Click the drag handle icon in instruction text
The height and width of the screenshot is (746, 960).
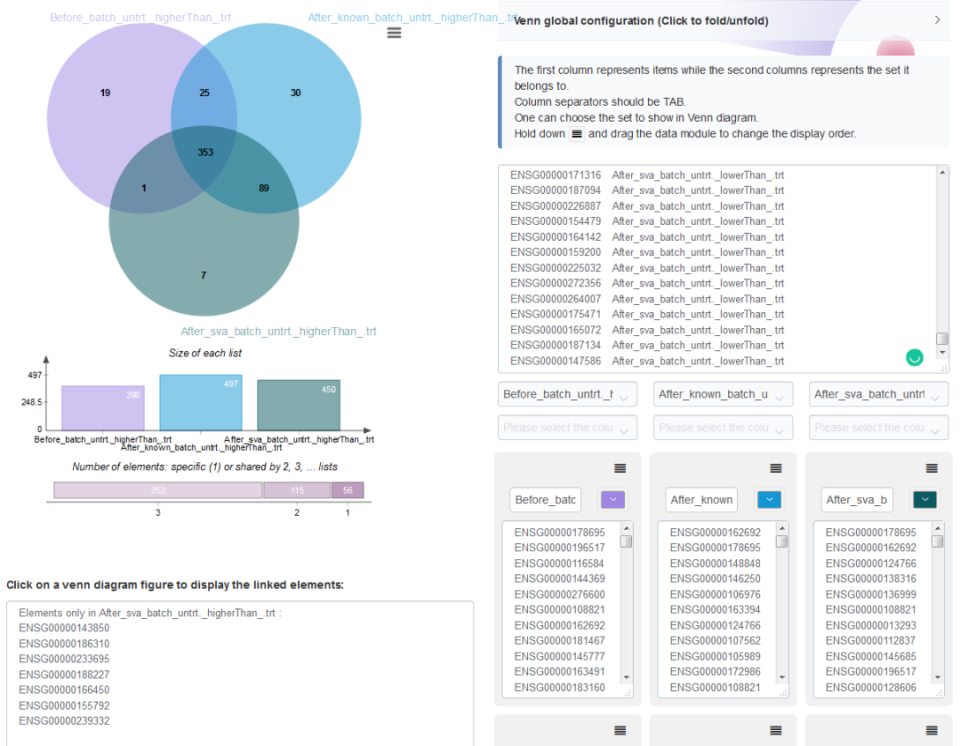point(577,134)
